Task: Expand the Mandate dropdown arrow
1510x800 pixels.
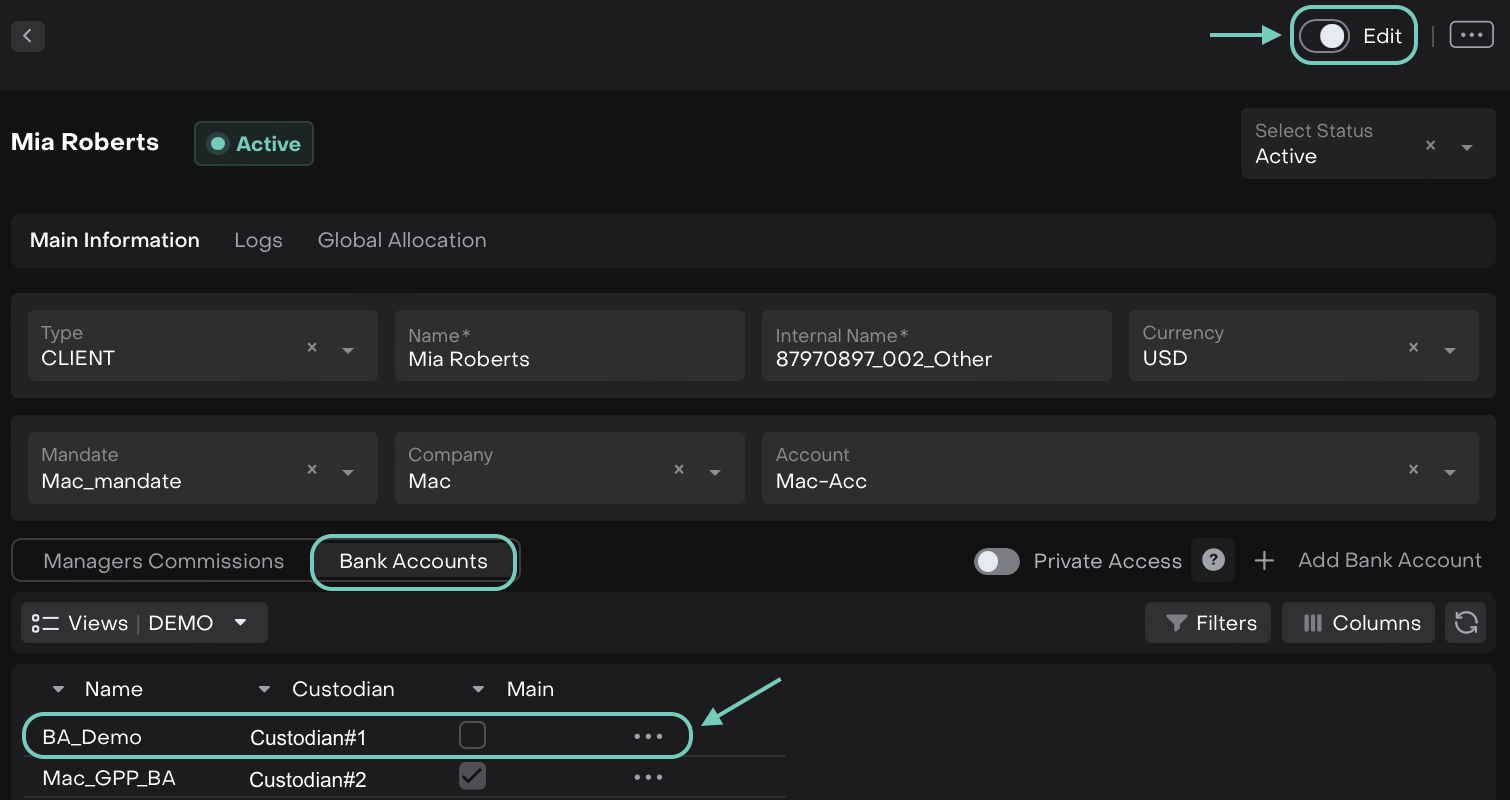Action: pyautogui.click(x=348, y=472)
